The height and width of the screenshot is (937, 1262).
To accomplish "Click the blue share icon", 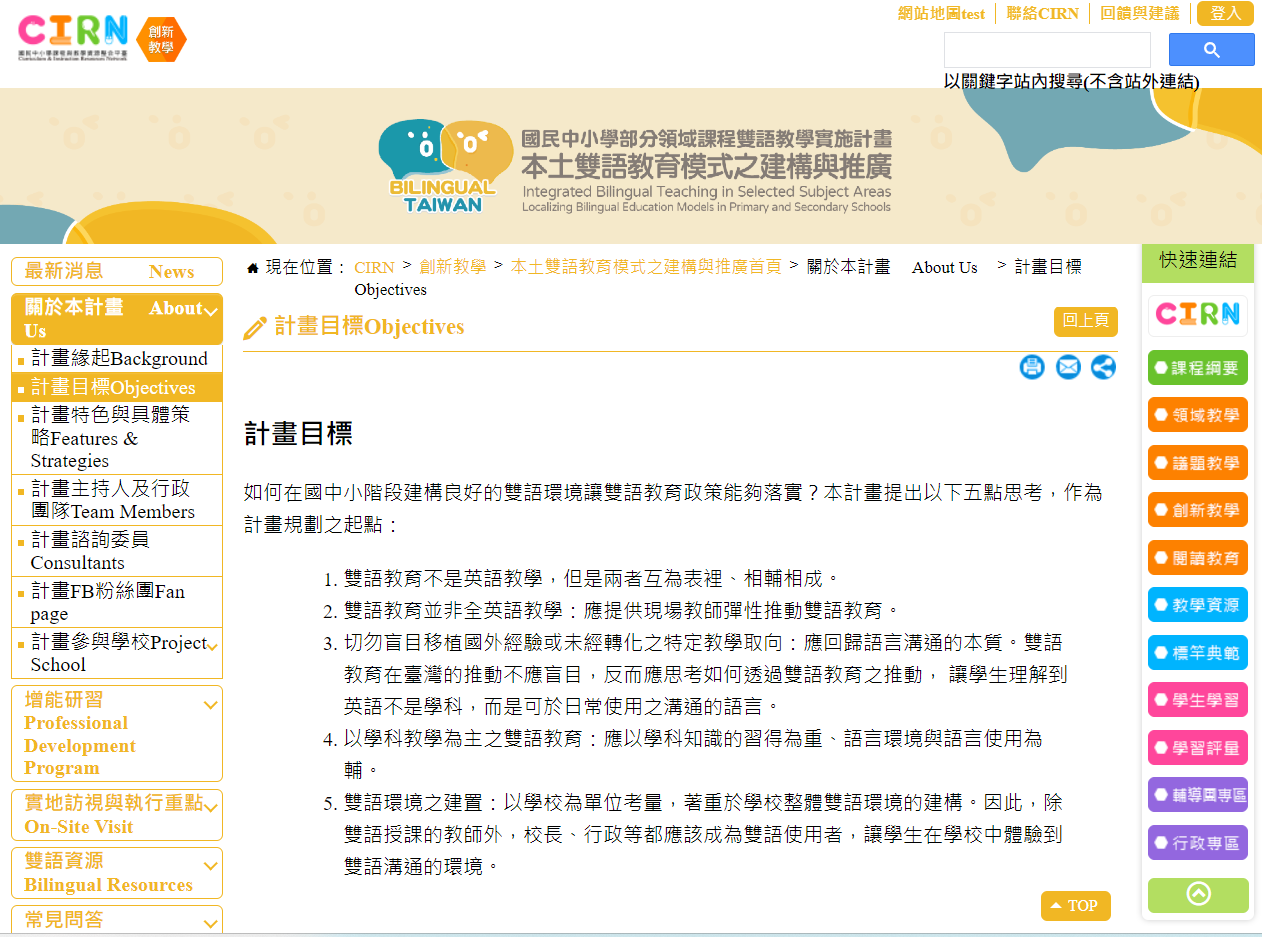I will pos(1102,367).
